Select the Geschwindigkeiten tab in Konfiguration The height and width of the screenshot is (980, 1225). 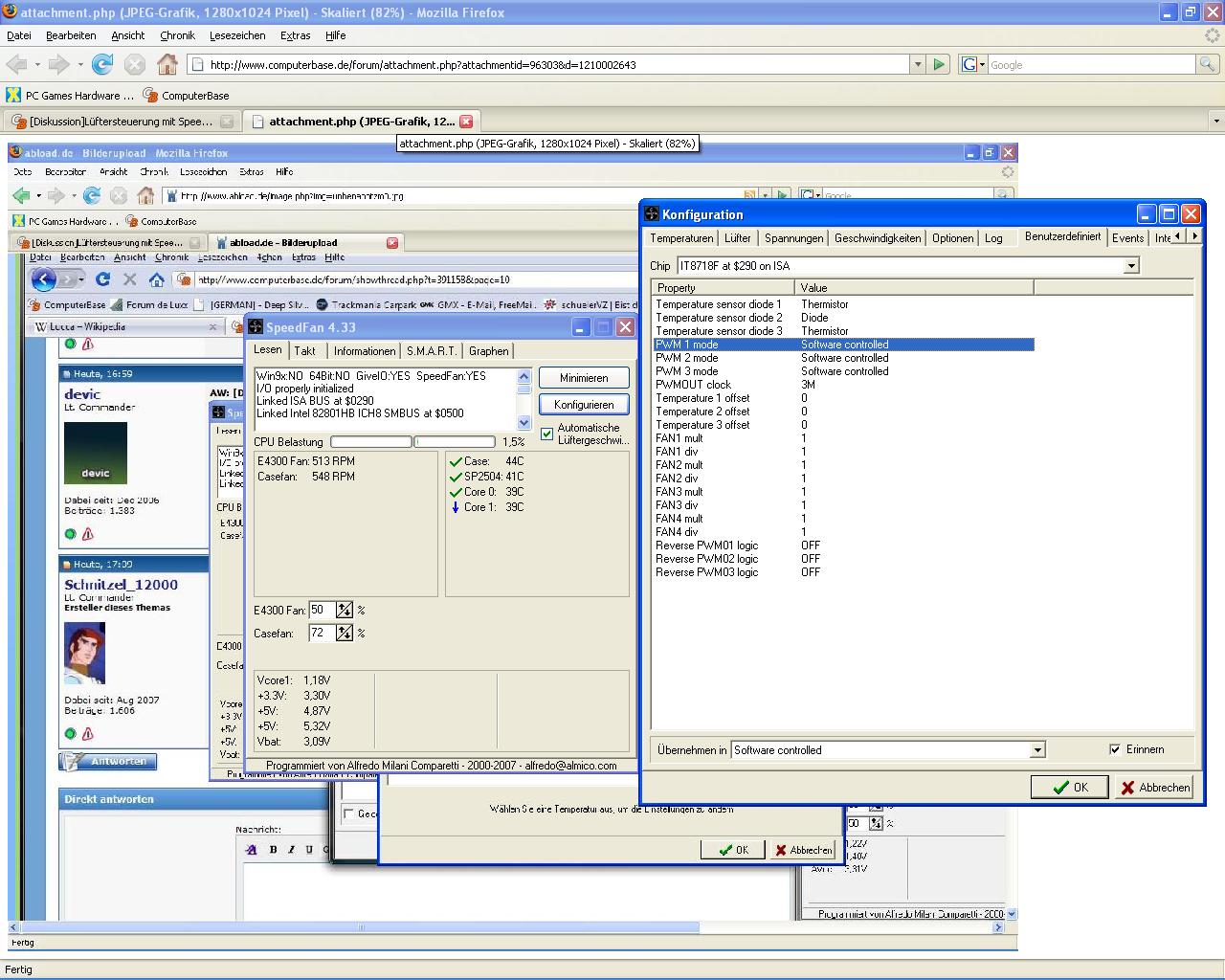pos(878,238)
